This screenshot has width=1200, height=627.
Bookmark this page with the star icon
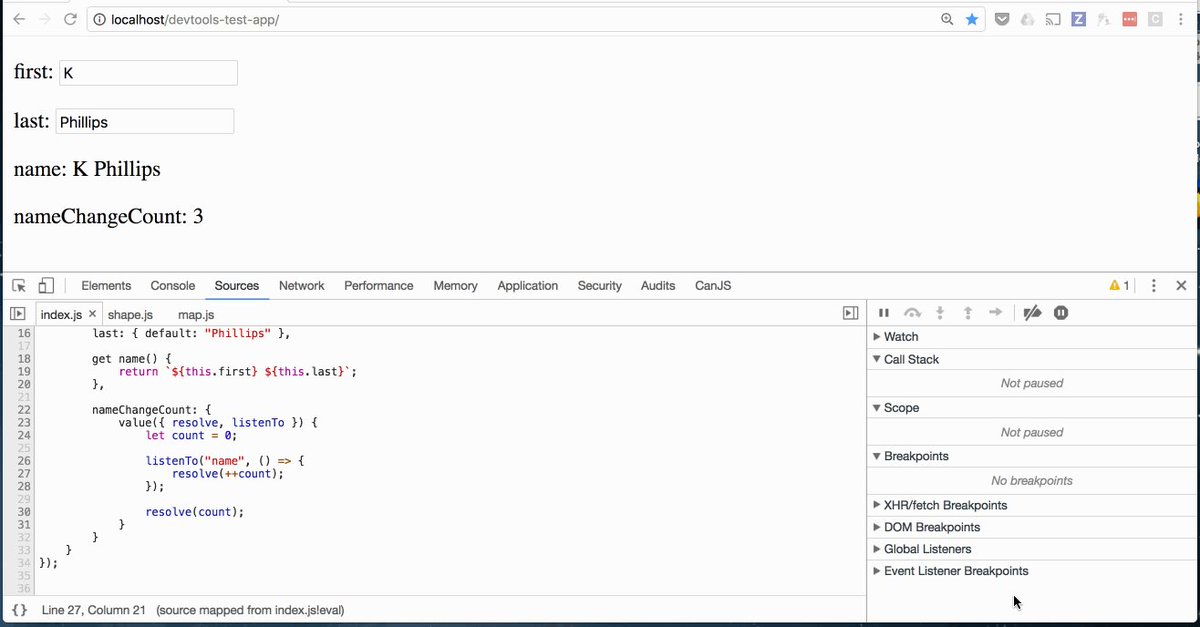point(972,19)
